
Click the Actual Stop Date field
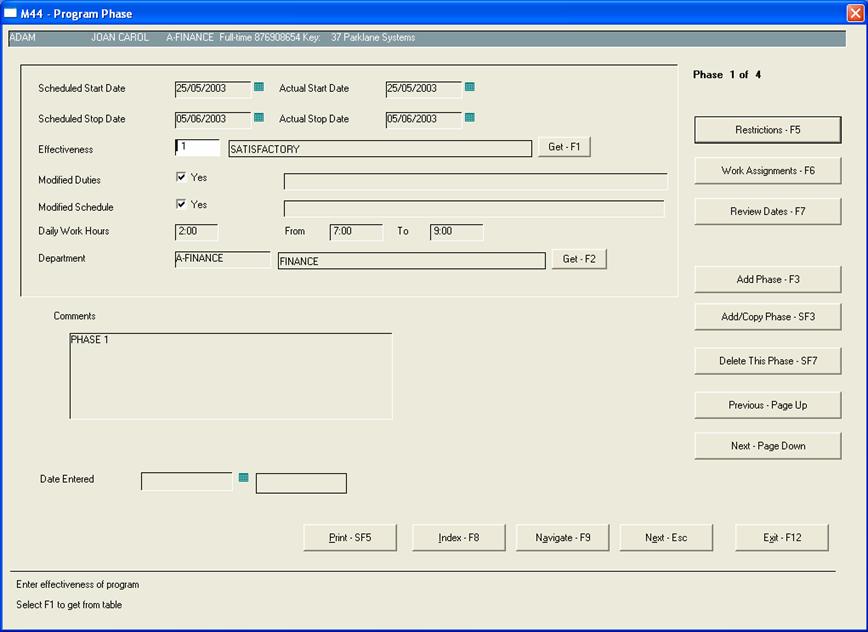coord(423,119)
